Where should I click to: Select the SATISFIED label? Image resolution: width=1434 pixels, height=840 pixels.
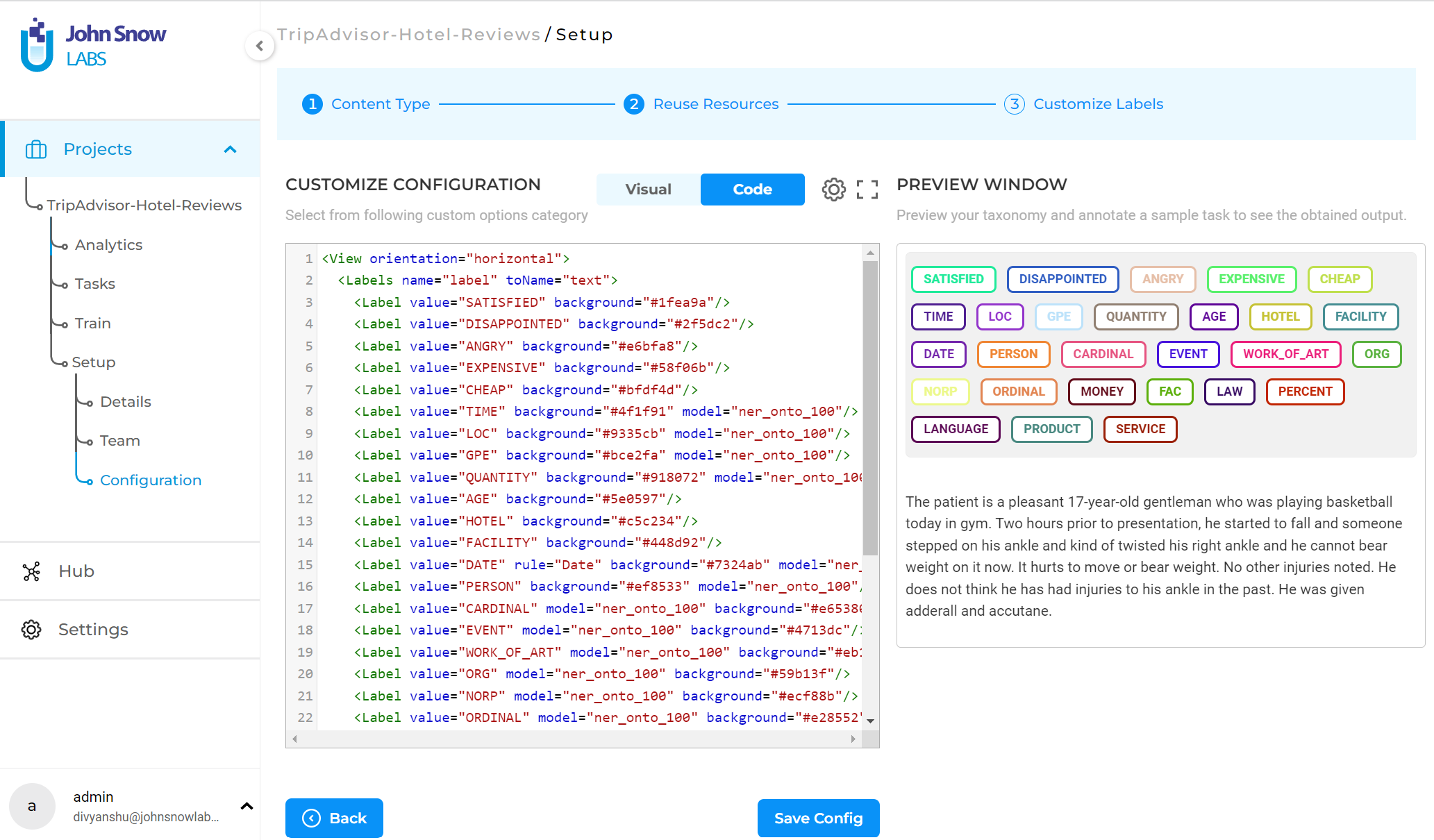[x=953, y=279]
